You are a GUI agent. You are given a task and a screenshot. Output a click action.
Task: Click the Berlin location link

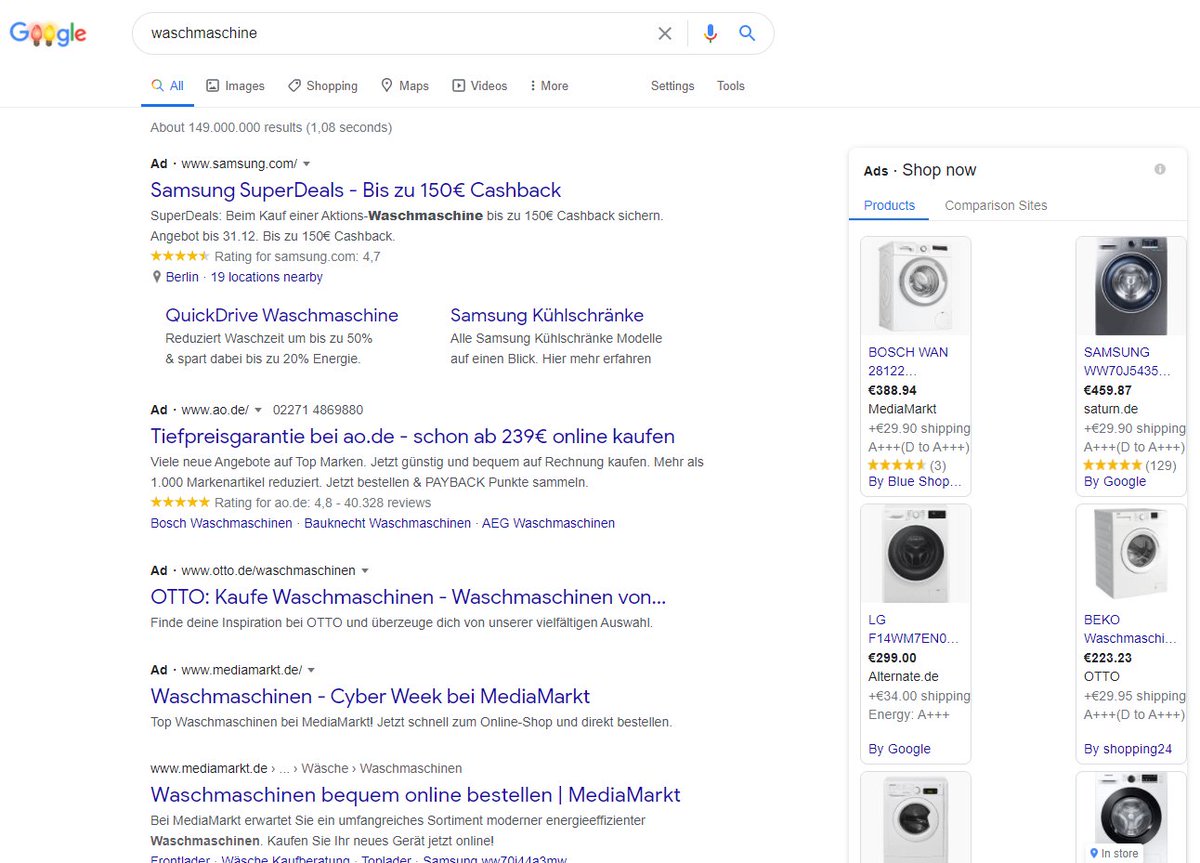tap(182, 277)
